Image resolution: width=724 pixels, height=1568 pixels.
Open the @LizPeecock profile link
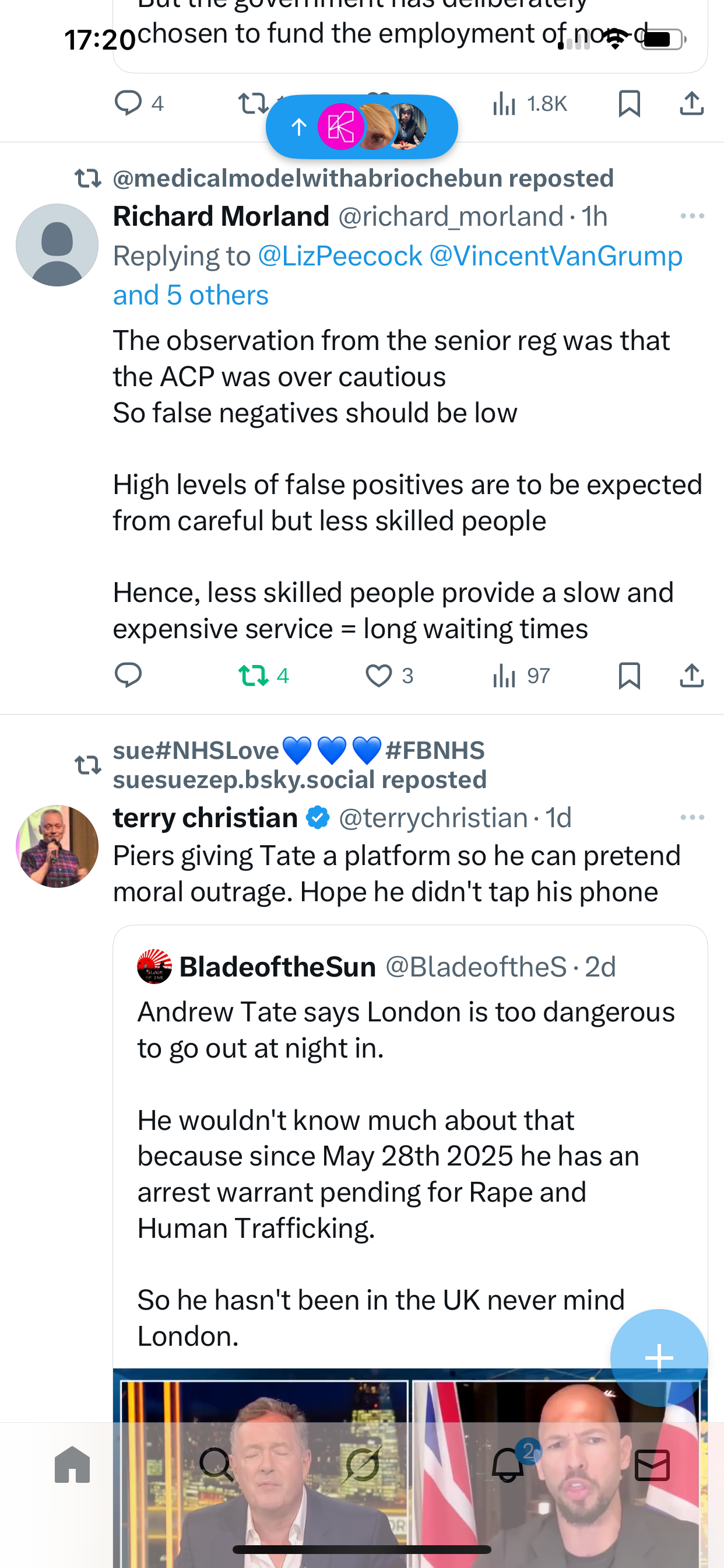point(339,256)
